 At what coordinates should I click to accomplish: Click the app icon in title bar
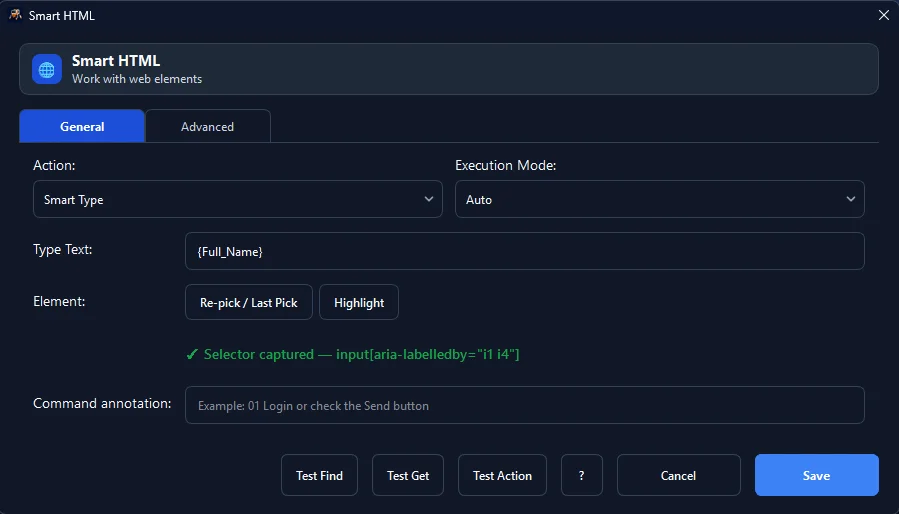point(15,15)
